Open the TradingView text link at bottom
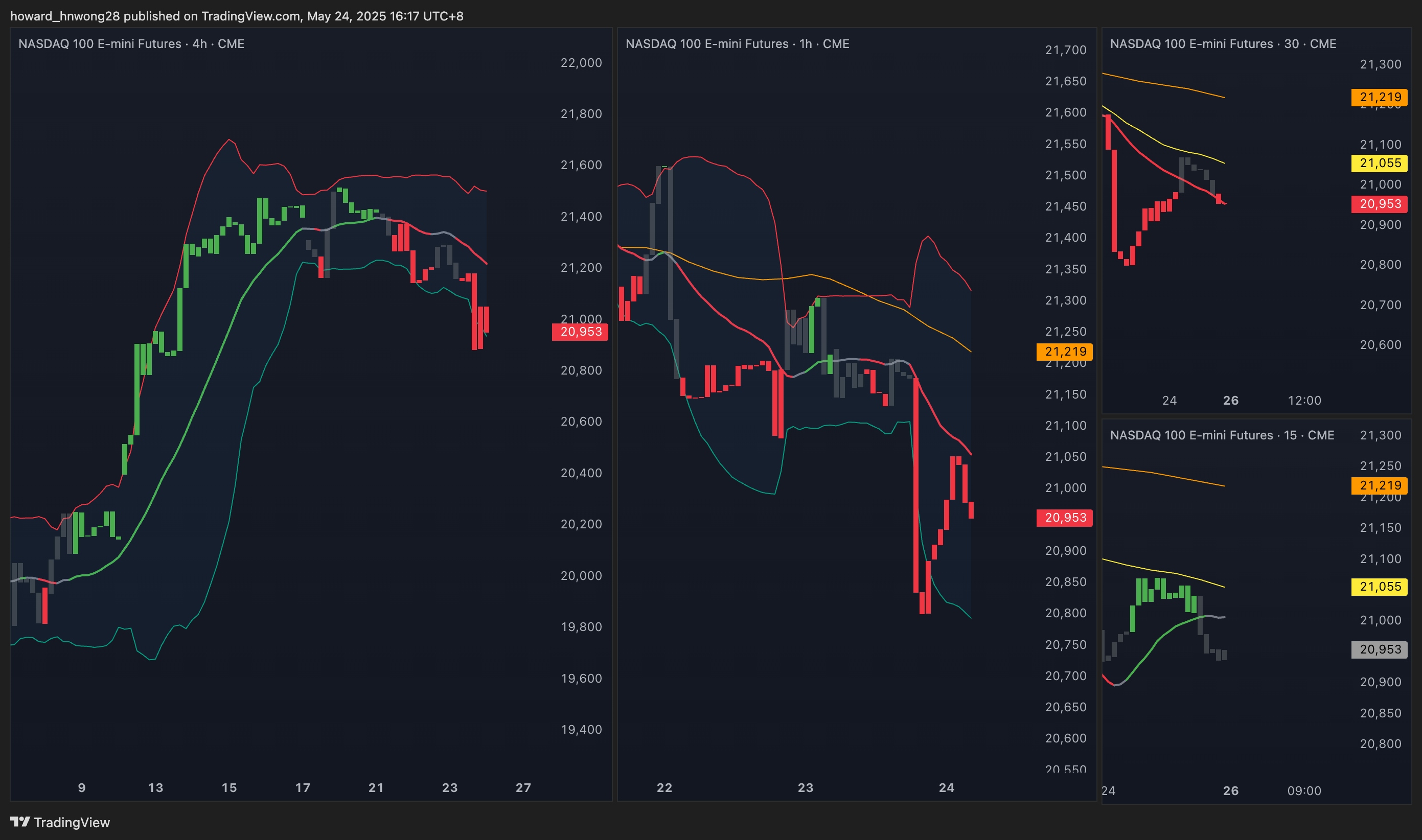The image size is (1422, 840). point(72,823)
